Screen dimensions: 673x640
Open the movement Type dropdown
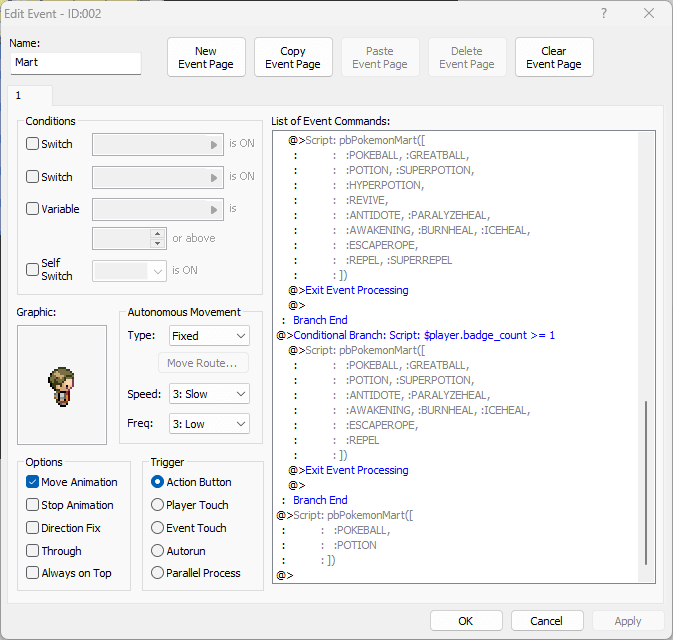point(209,336)
